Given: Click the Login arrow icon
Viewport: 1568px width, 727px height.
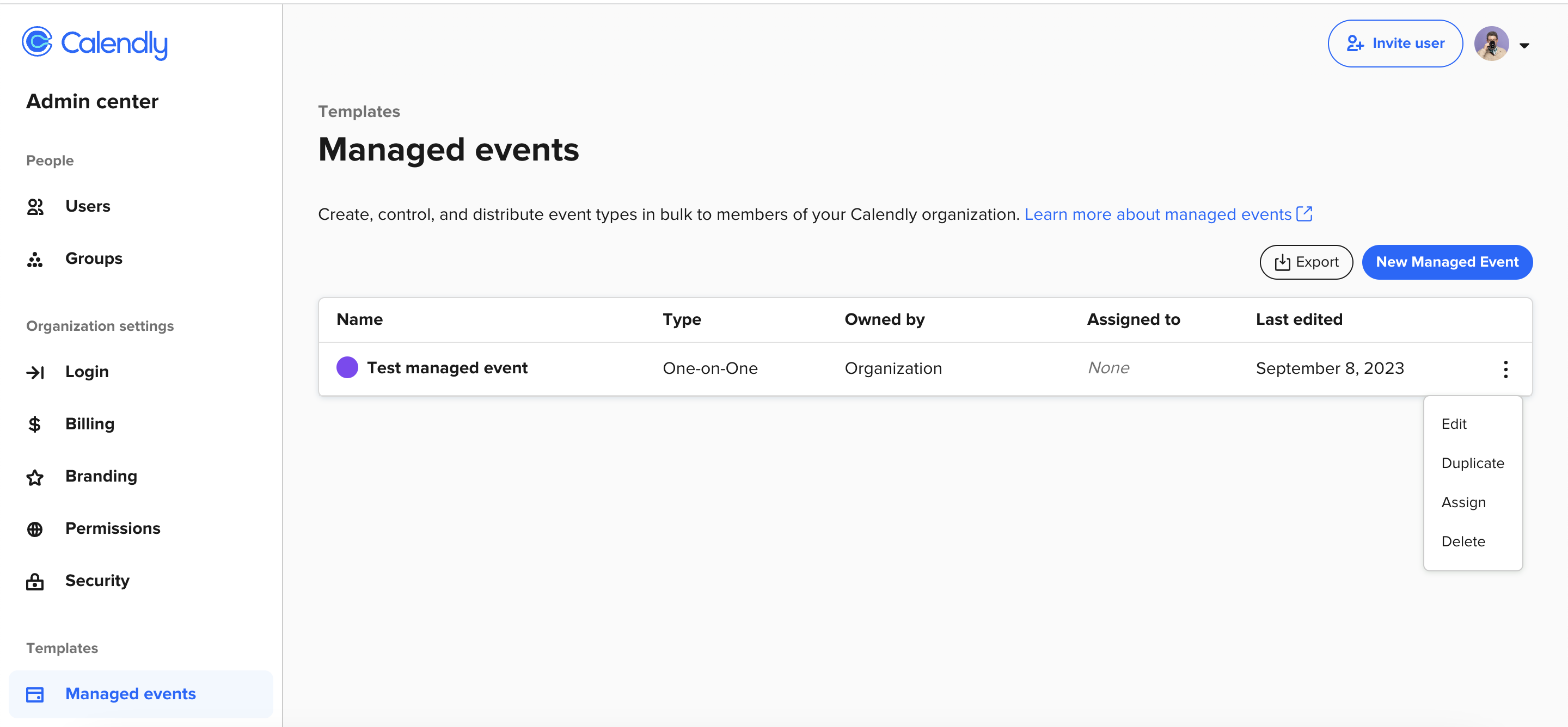Looking at the screenshot, I should (35, 372).
